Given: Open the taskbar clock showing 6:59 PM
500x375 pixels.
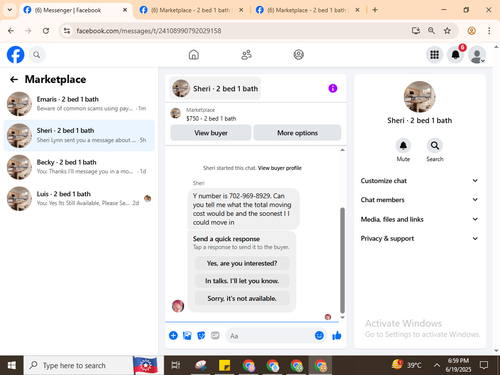Looking at the screenshot, I should pyautogui.click(x=458, y=365).
